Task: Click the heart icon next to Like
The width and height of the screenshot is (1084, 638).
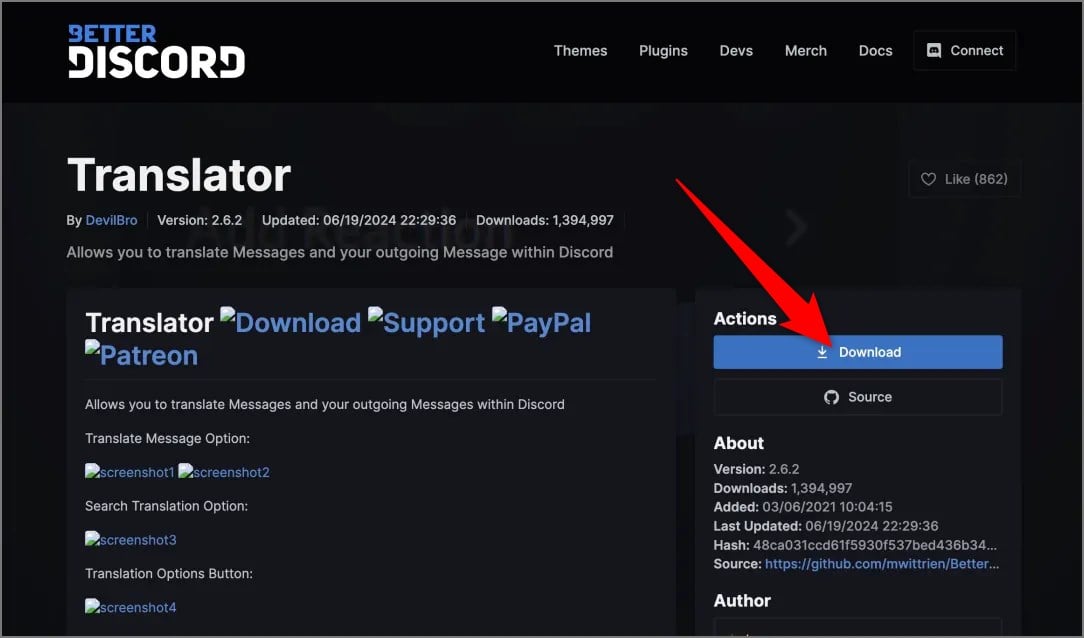Action: pos(928,179)
